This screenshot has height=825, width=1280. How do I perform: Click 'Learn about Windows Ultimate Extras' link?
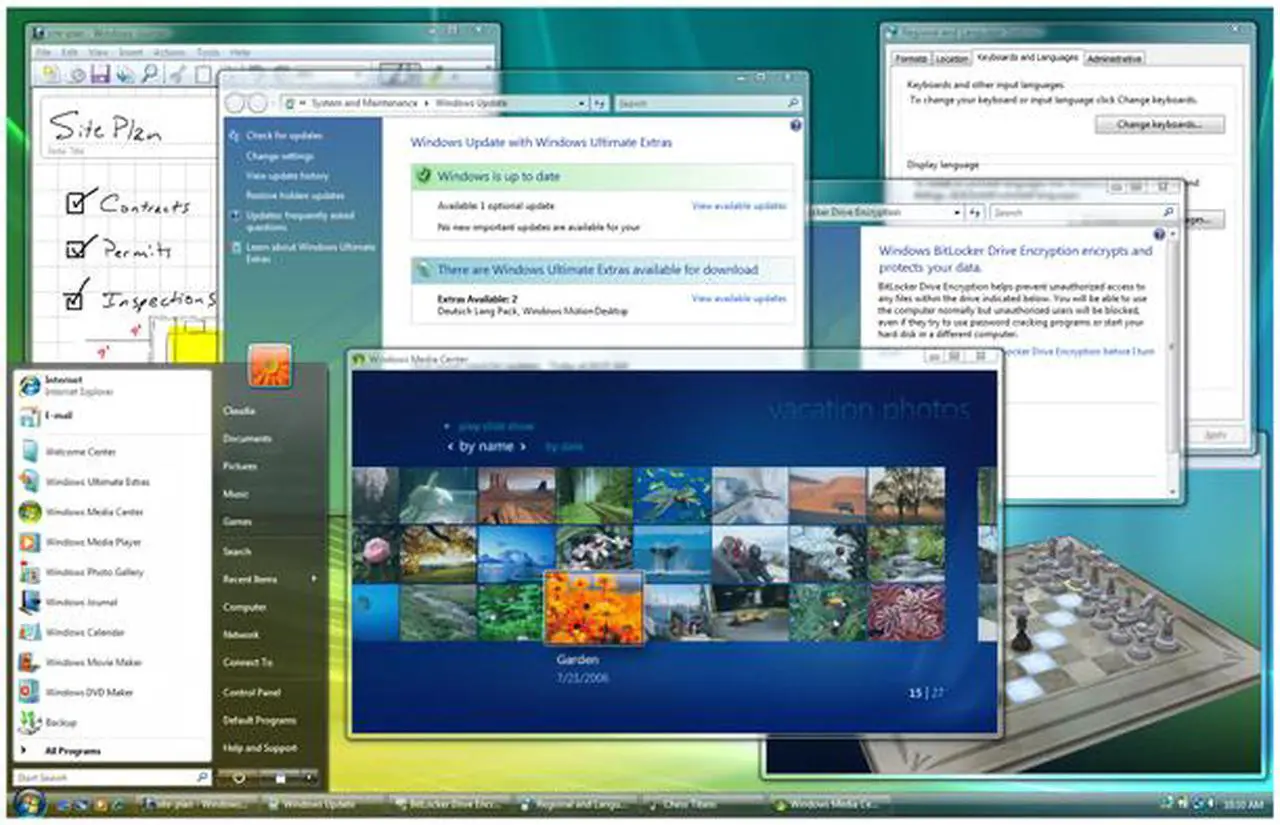(x=310, y=252)
